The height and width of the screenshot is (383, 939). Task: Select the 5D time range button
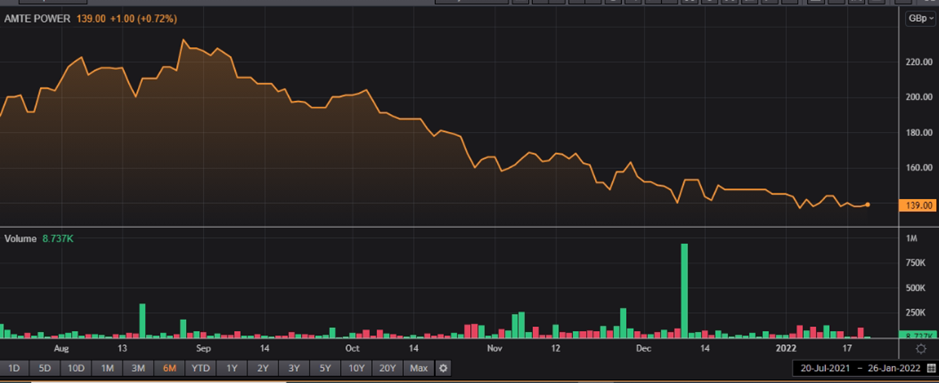45,368
